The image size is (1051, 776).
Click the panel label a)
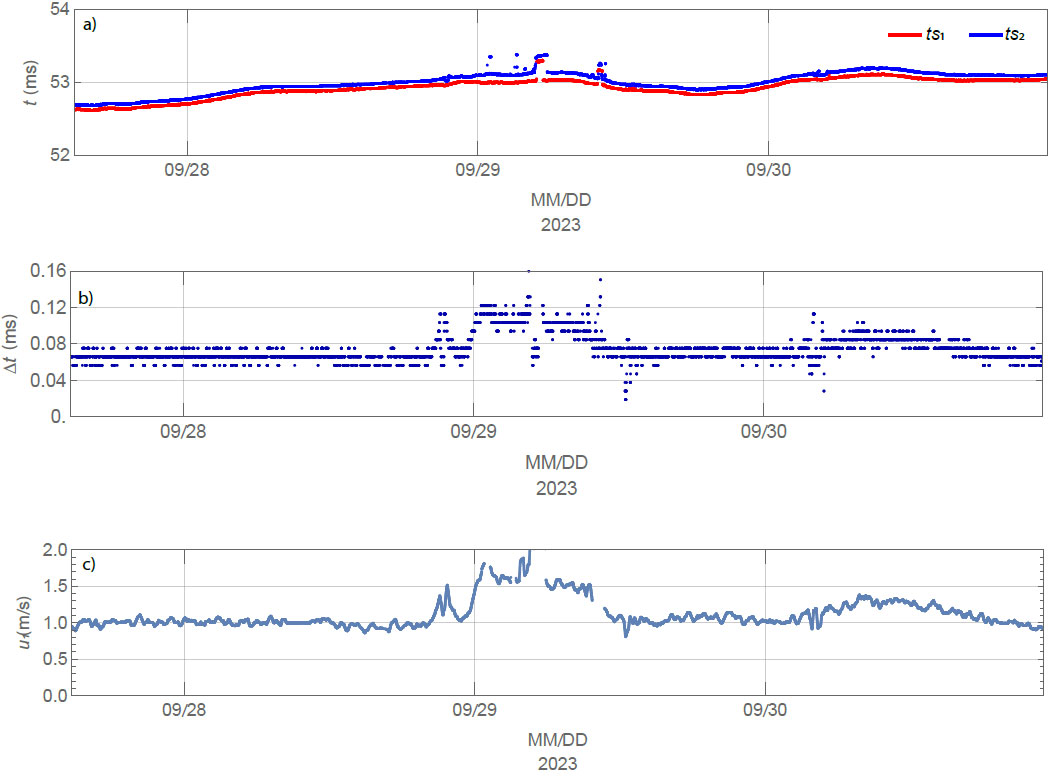(90, 25)
